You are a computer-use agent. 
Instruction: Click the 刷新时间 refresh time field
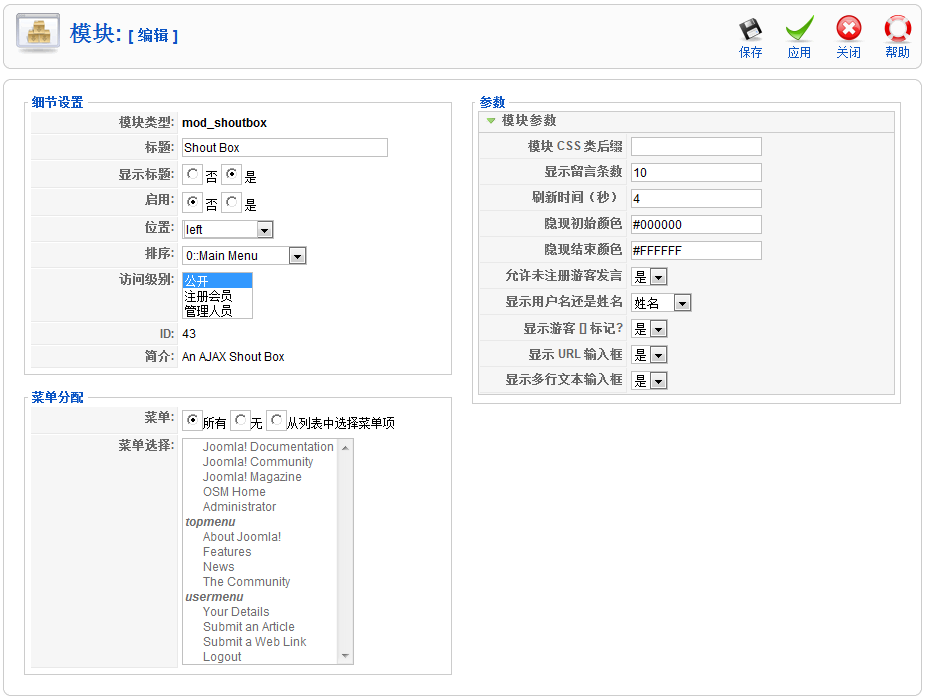pos(695,199)
